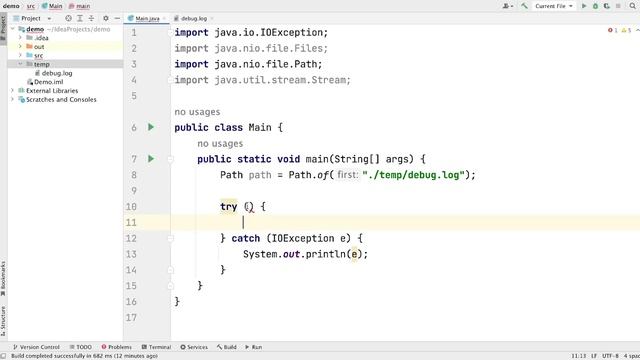Open the Project sidebar stripe button
640x360 pixels.
coord(3,28)
